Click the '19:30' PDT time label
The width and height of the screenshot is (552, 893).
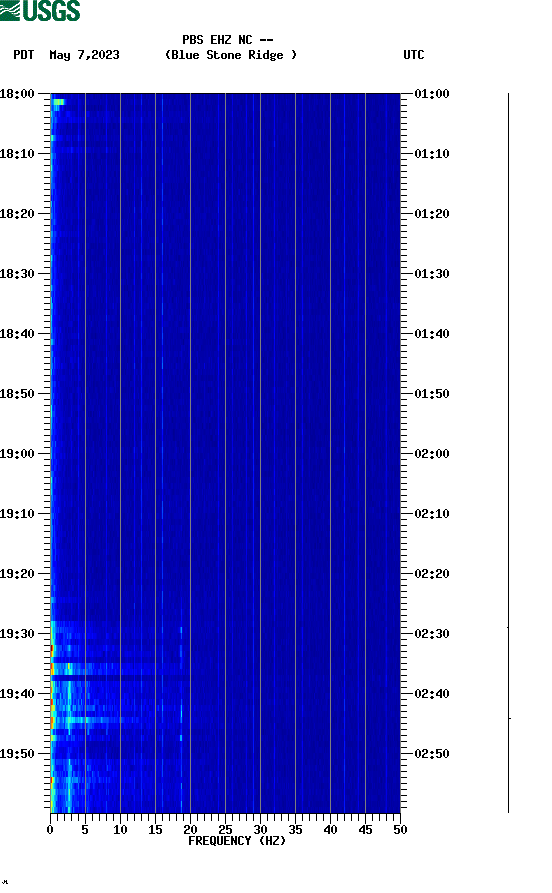(x=17, y=634)
